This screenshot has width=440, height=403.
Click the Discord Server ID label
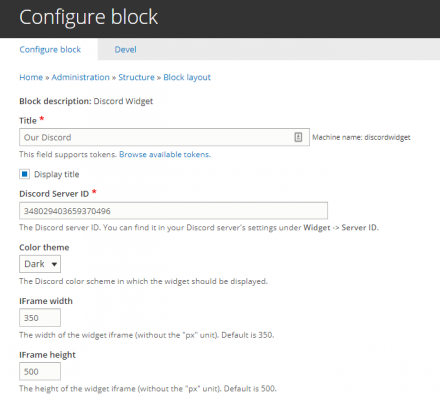(54, 194)
